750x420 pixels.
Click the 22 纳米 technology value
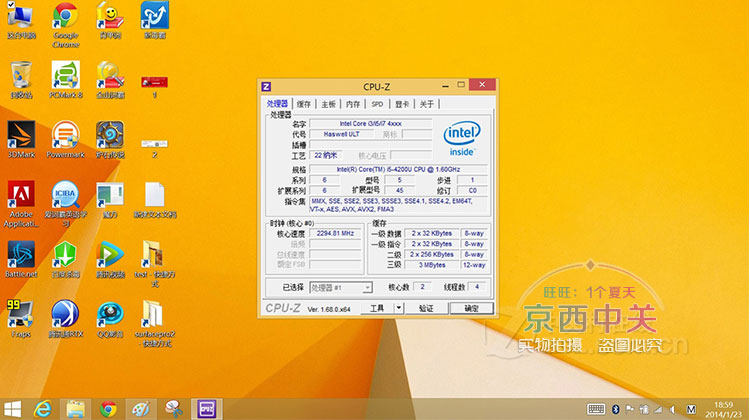326,155
